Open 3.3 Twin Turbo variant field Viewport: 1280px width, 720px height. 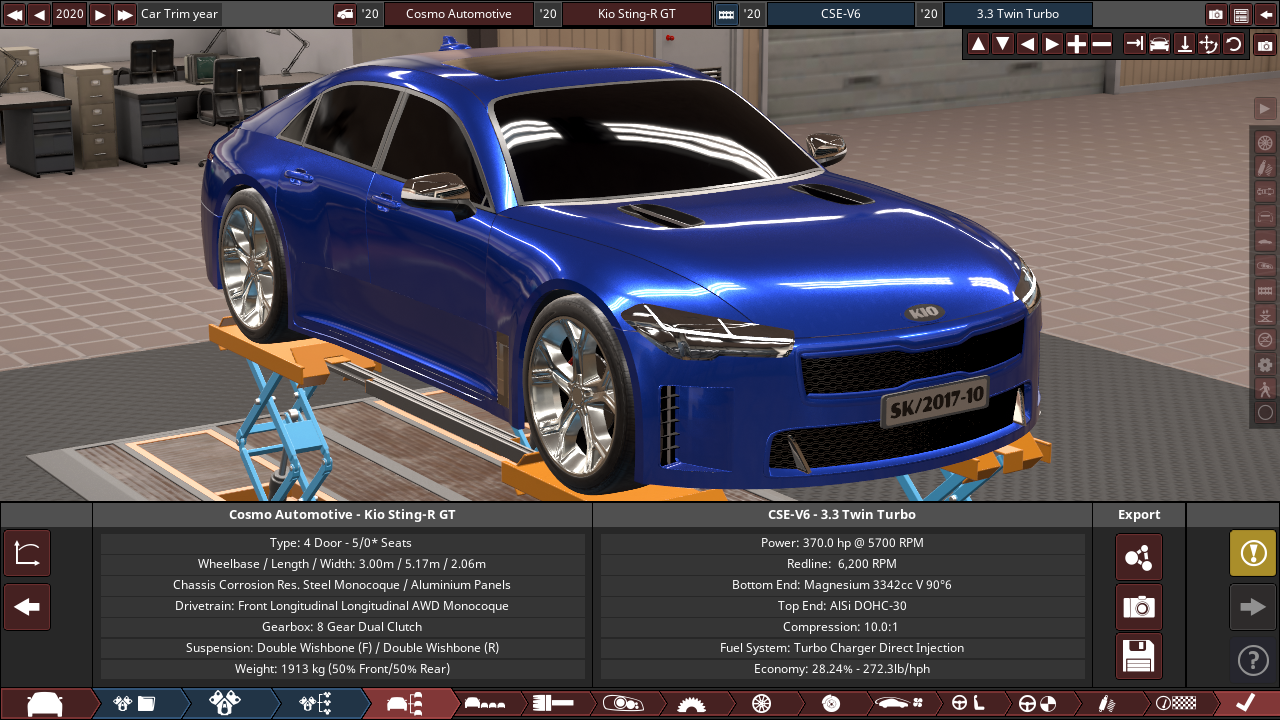click(1018, 14)
